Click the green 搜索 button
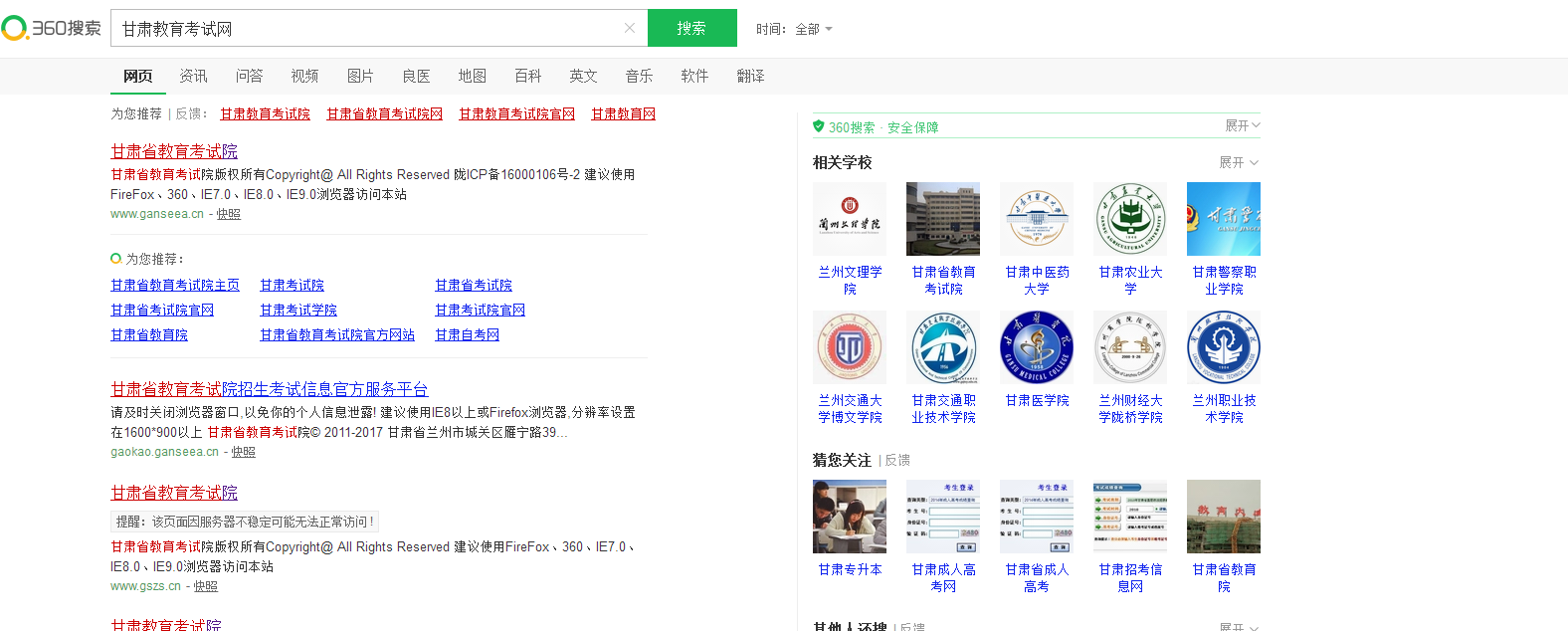1568x631 pixels. (x=692, y=28)
